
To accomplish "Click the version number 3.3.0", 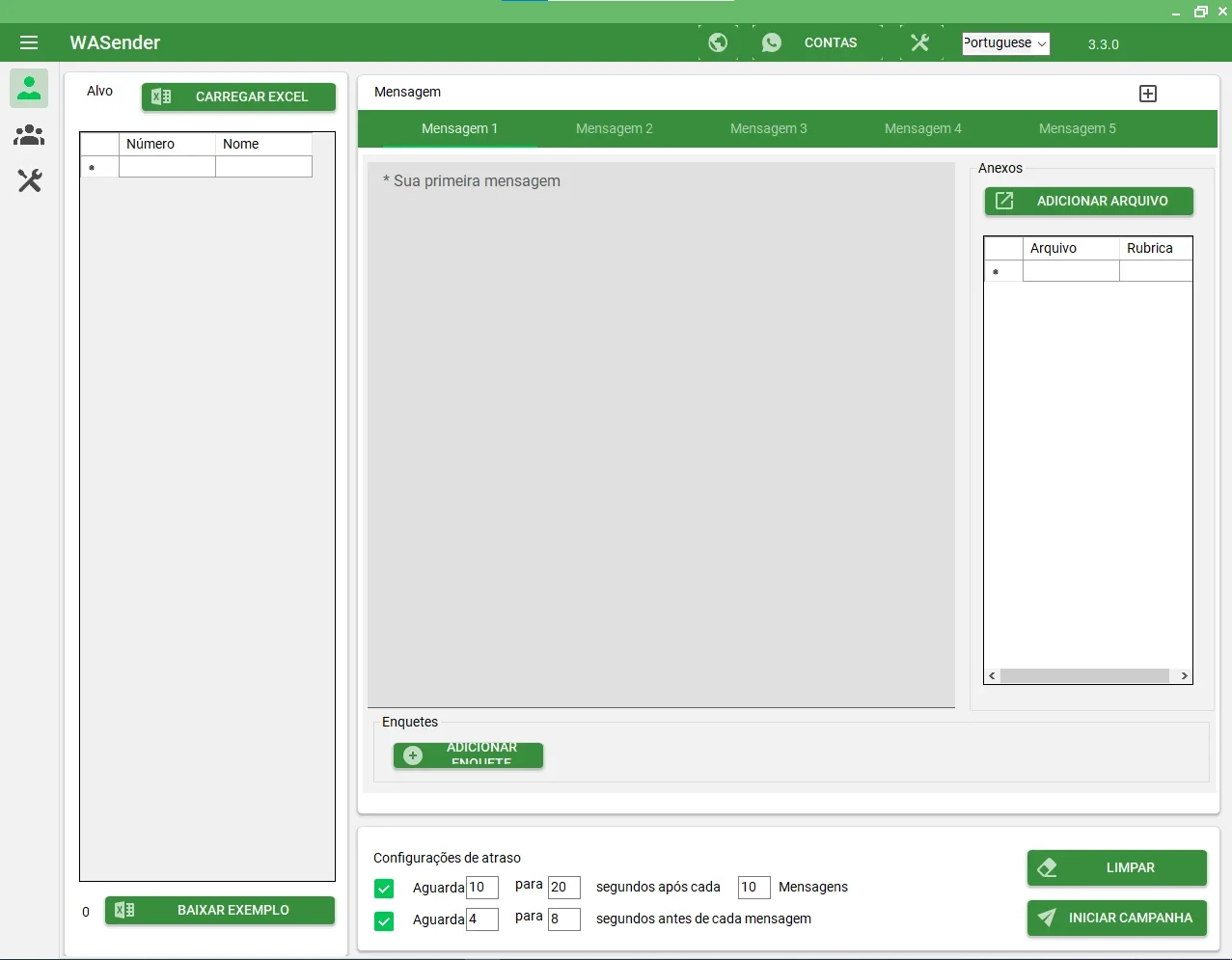I will [1104, 44].
